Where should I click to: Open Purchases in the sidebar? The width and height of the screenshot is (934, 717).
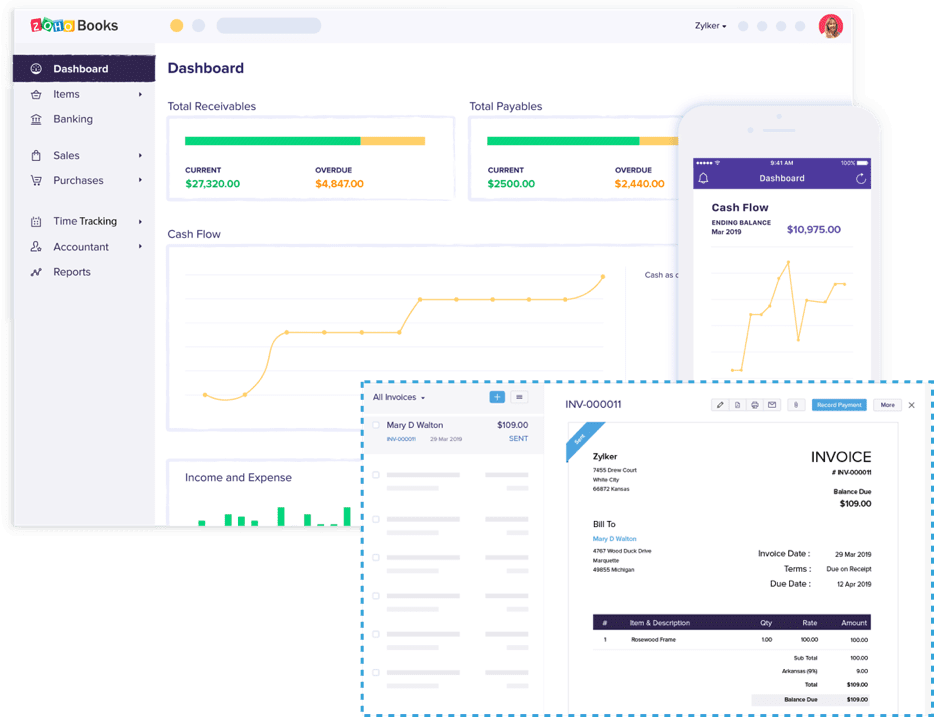pyautogui.click(x=78, y=180)
